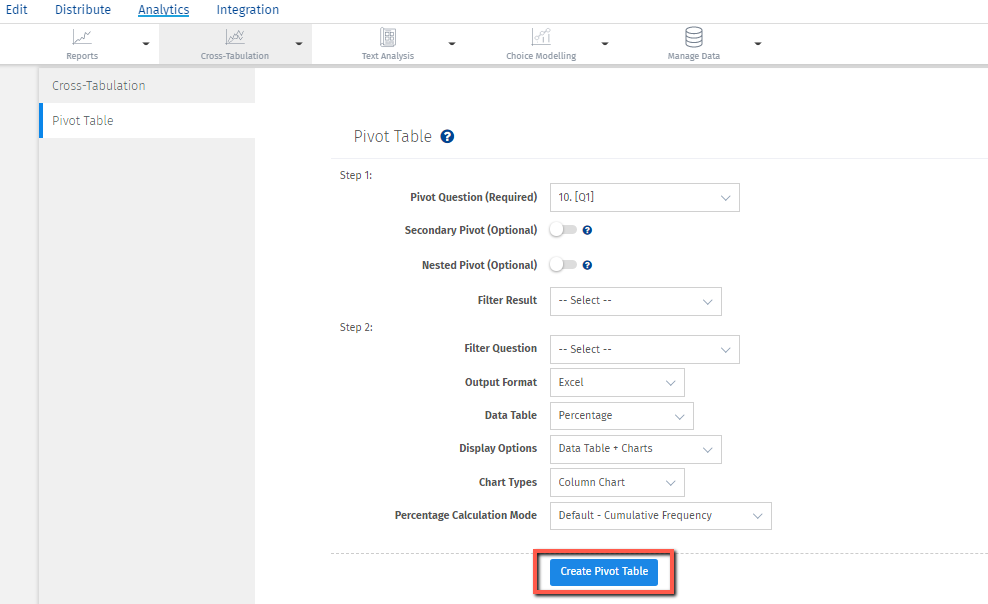The width and height of the screenshot is (988, 604).
Task: Enable the Secondary Pivot toggle
Action: (563, 230)
